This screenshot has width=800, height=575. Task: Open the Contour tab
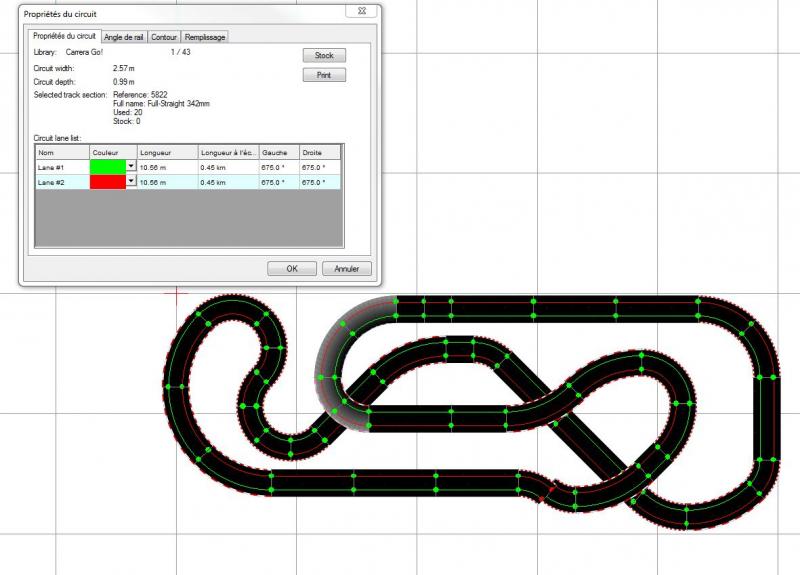click(164, 37)
